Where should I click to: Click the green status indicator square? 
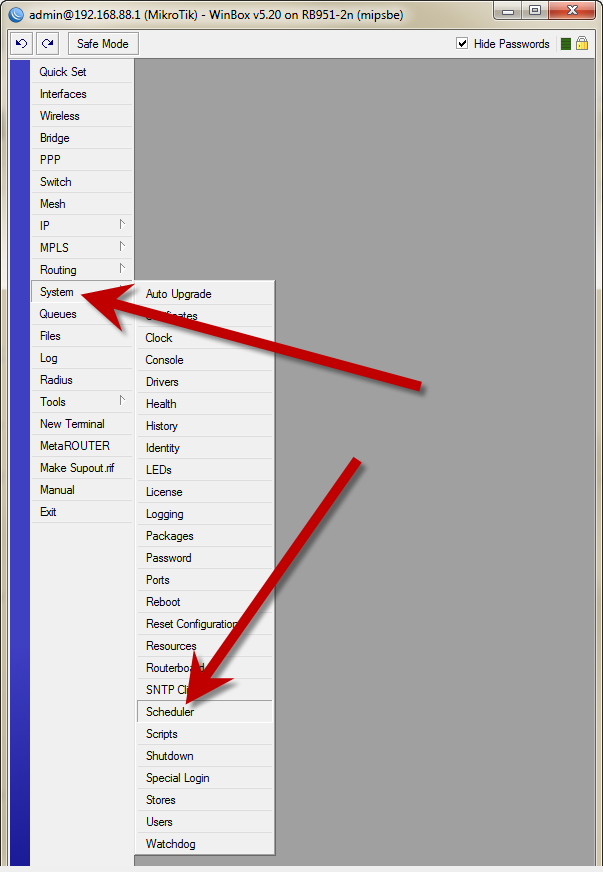(565, 44)
